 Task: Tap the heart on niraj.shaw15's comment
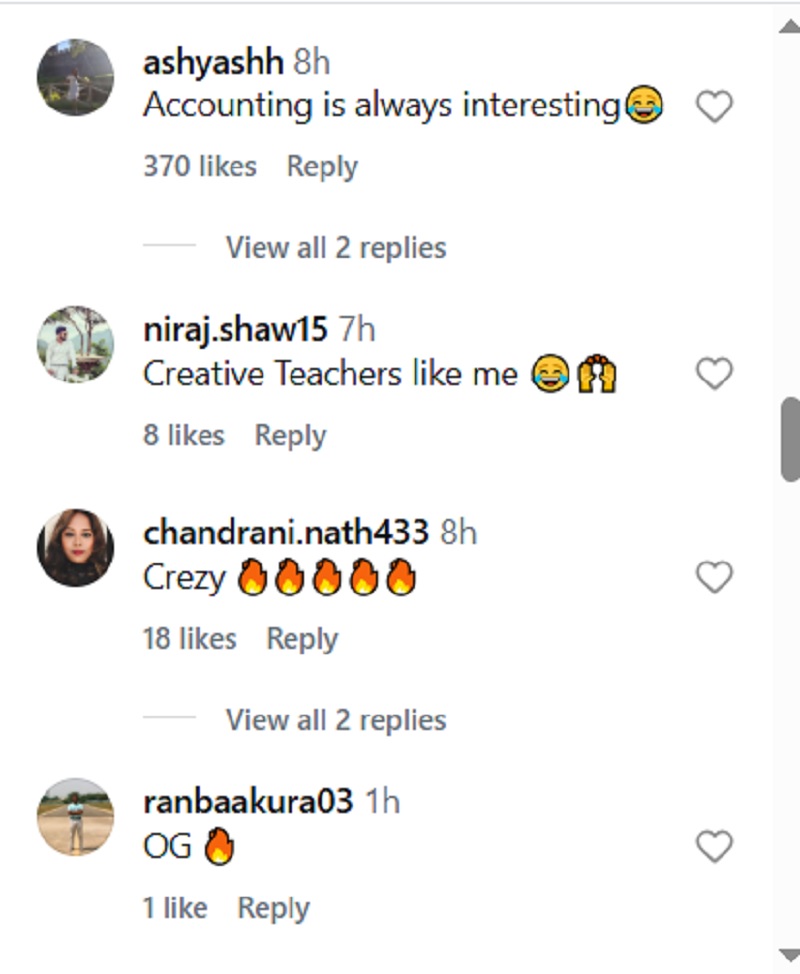pos(715,374)
